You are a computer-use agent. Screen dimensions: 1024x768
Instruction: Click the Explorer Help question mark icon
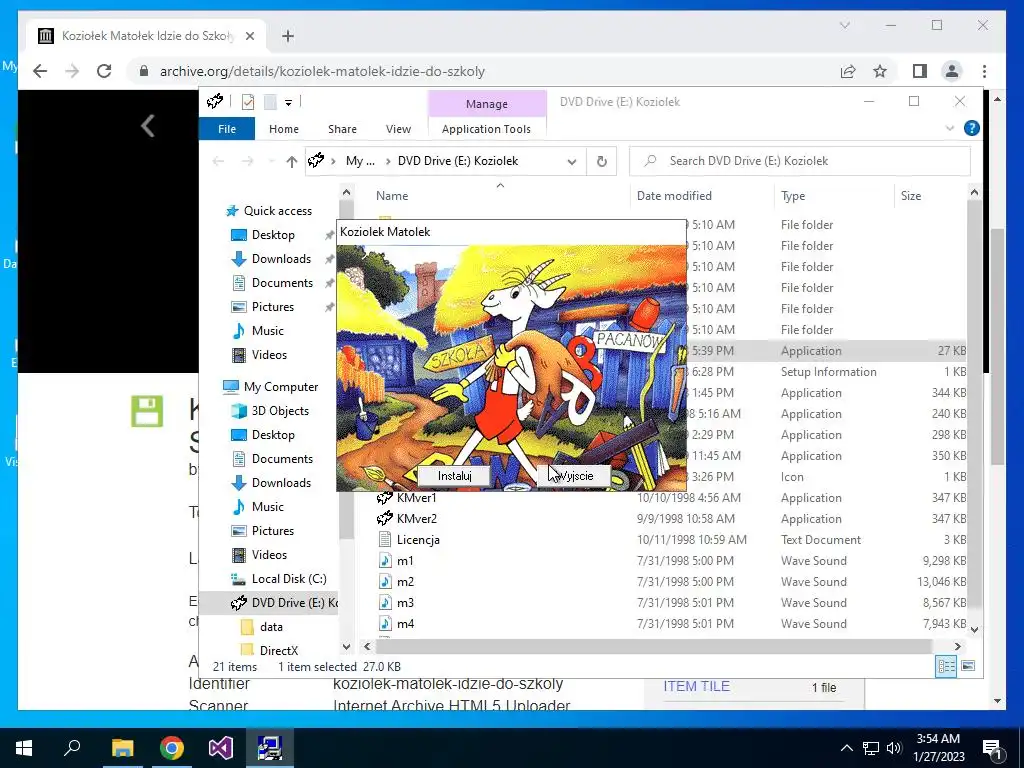coord(971,128)
